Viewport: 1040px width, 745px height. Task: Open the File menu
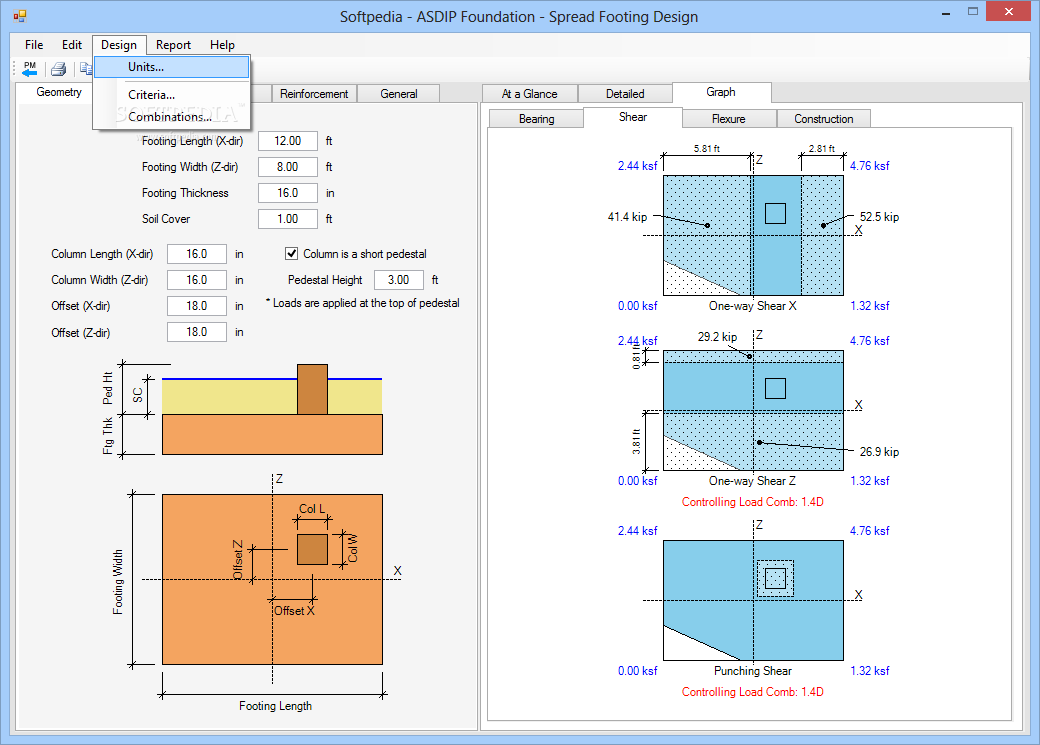(x=34, y=44)
